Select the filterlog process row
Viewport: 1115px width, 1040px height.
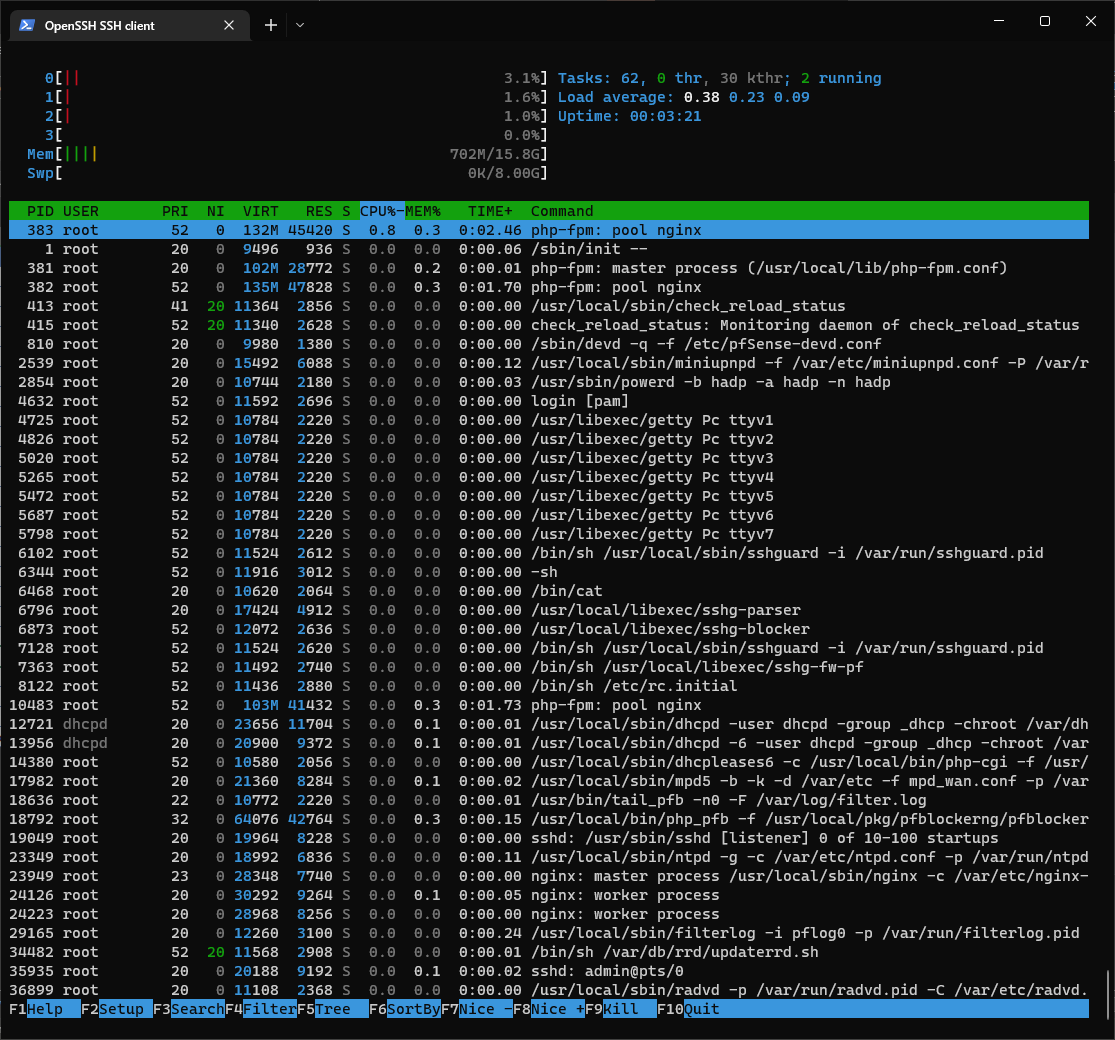548,933
